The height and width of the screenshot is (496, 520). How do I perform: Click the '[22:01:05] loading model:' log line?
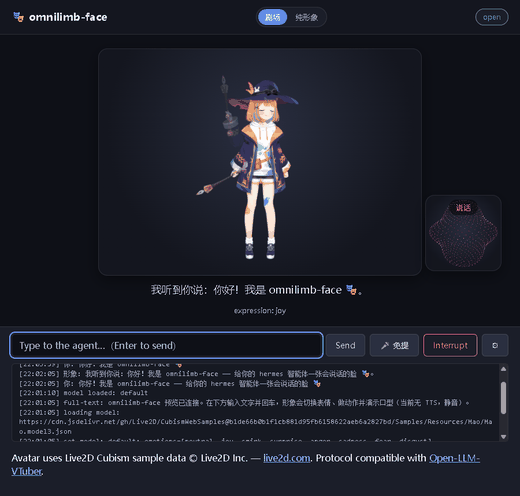pos(69,413)
